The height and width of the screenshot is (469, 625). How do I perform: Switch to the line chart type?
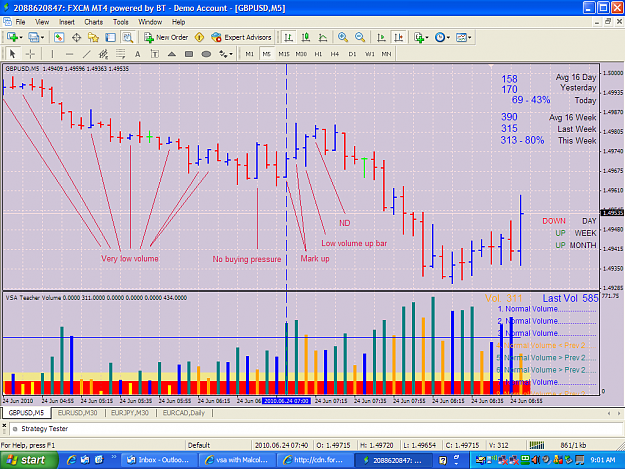323,37
